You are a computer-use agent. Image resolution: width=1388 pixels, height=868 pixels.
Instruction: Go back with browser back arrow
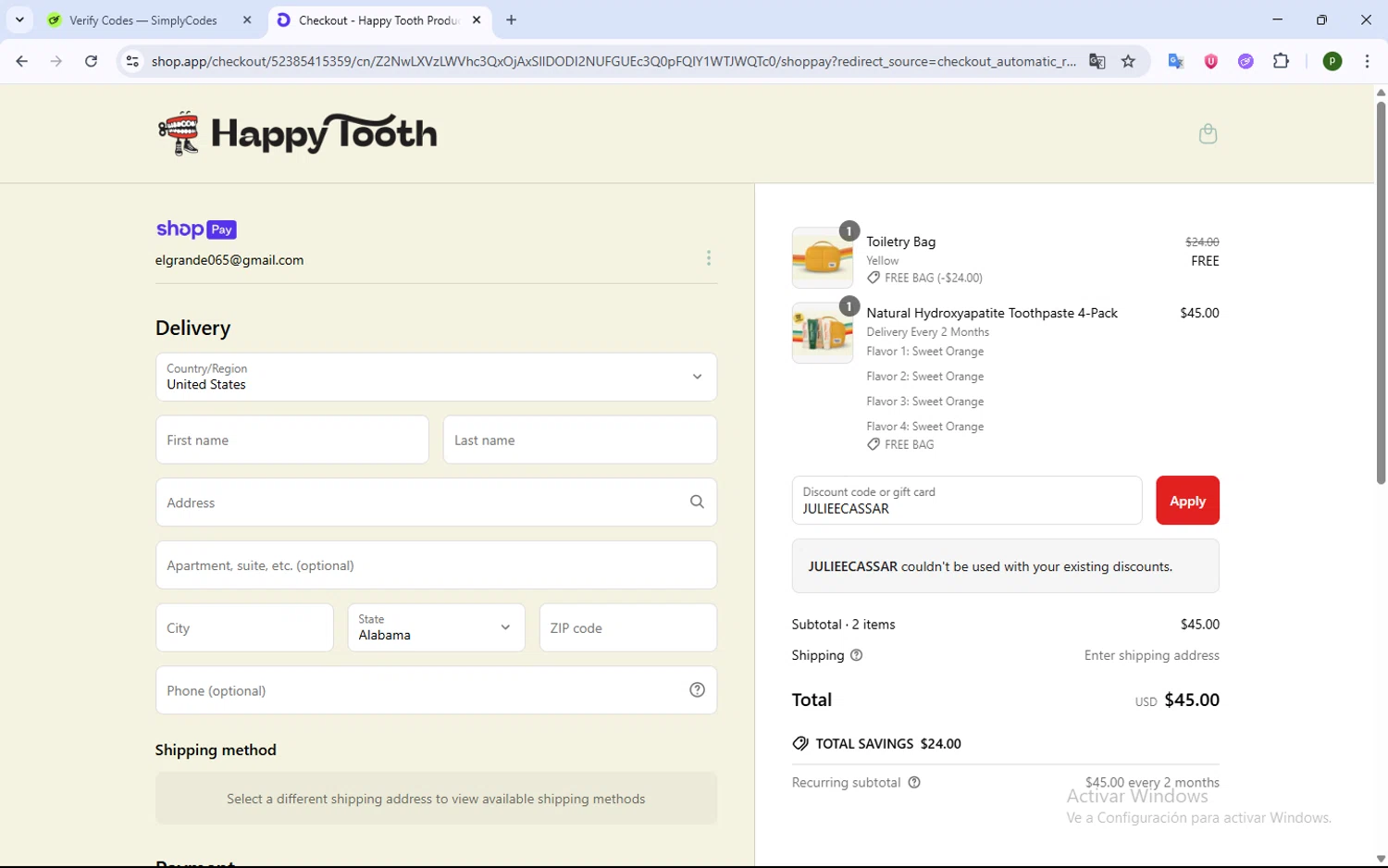(21, 61)
